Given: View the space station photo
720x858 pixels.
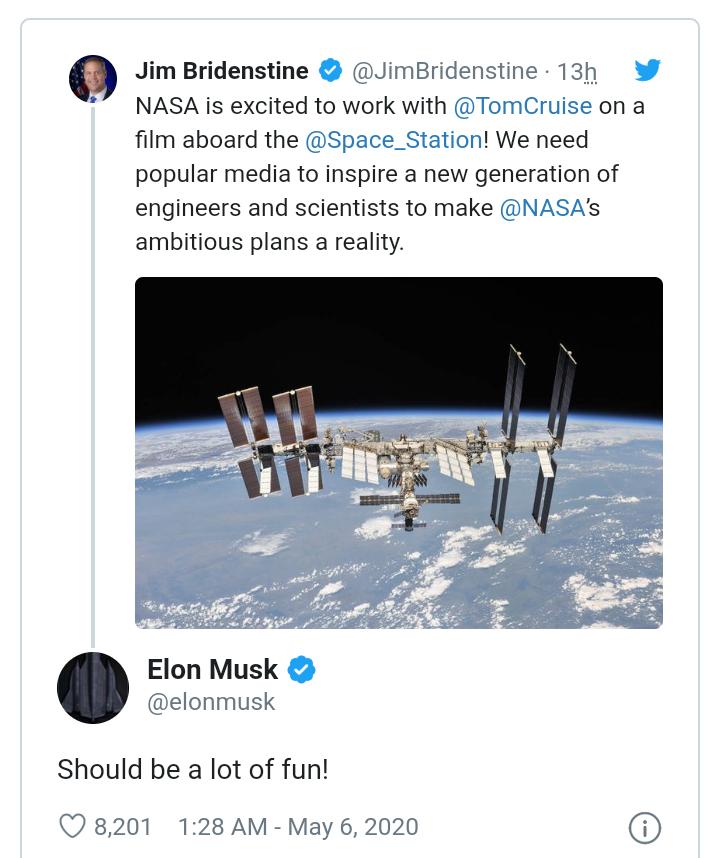Looking at the screenshot, I should point(399,452).
